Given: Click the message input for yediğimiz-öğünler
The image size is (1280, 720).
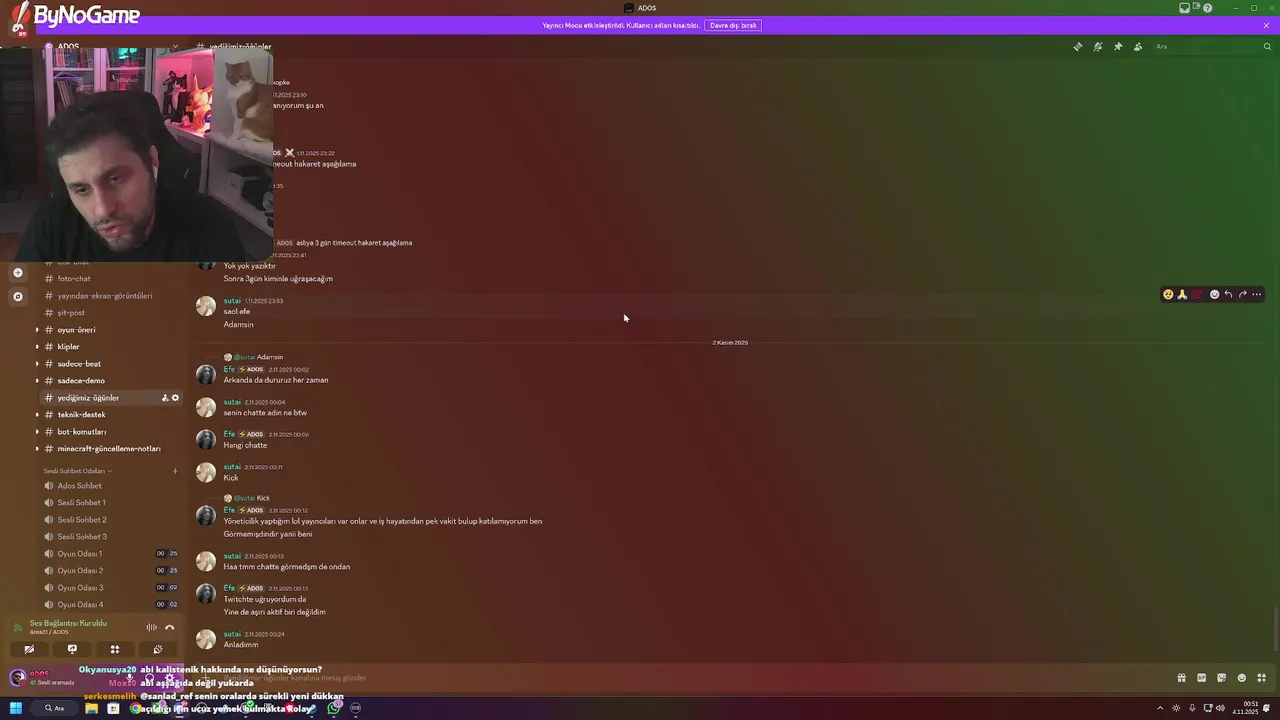Looking at the screenshot, I should pos(680,678).
